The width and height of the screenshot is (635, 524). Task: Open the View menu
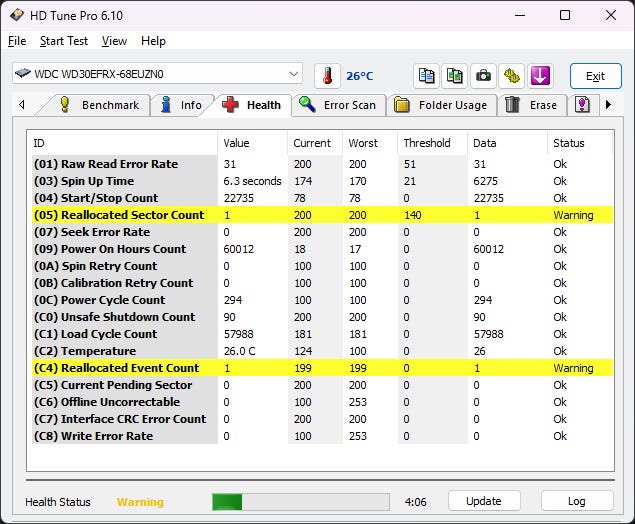click(x=114, y=41)
